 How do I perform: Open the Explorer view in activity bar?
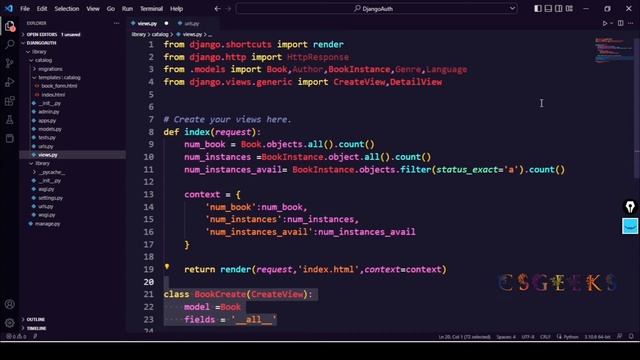[x=9, y=27]
